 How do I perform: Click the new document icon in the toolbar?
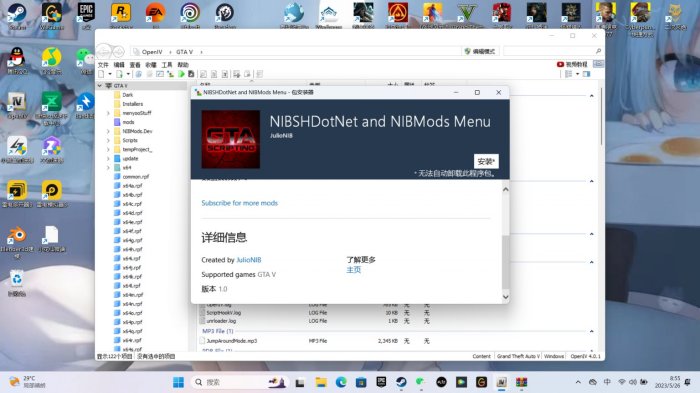pyautogui.click(x=101, y=74)
